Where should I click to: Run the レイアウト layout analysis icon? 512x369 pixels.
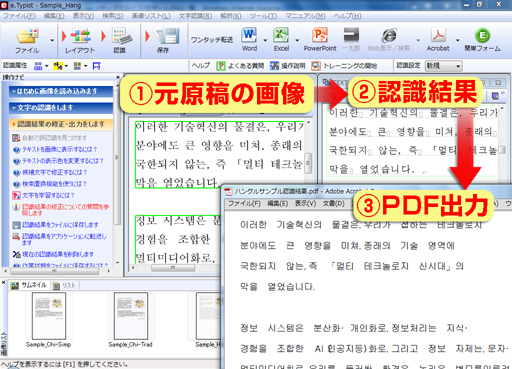(80, 36)
